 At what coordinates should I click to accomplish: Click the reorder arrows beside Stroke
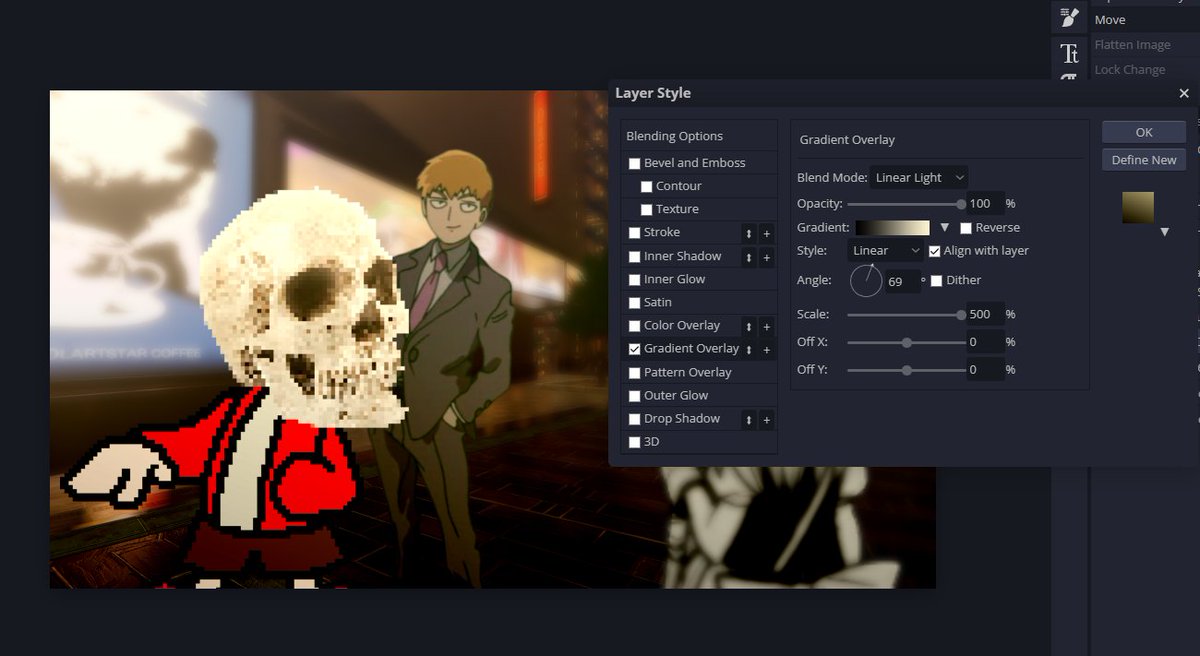click(x=749, y=233)
